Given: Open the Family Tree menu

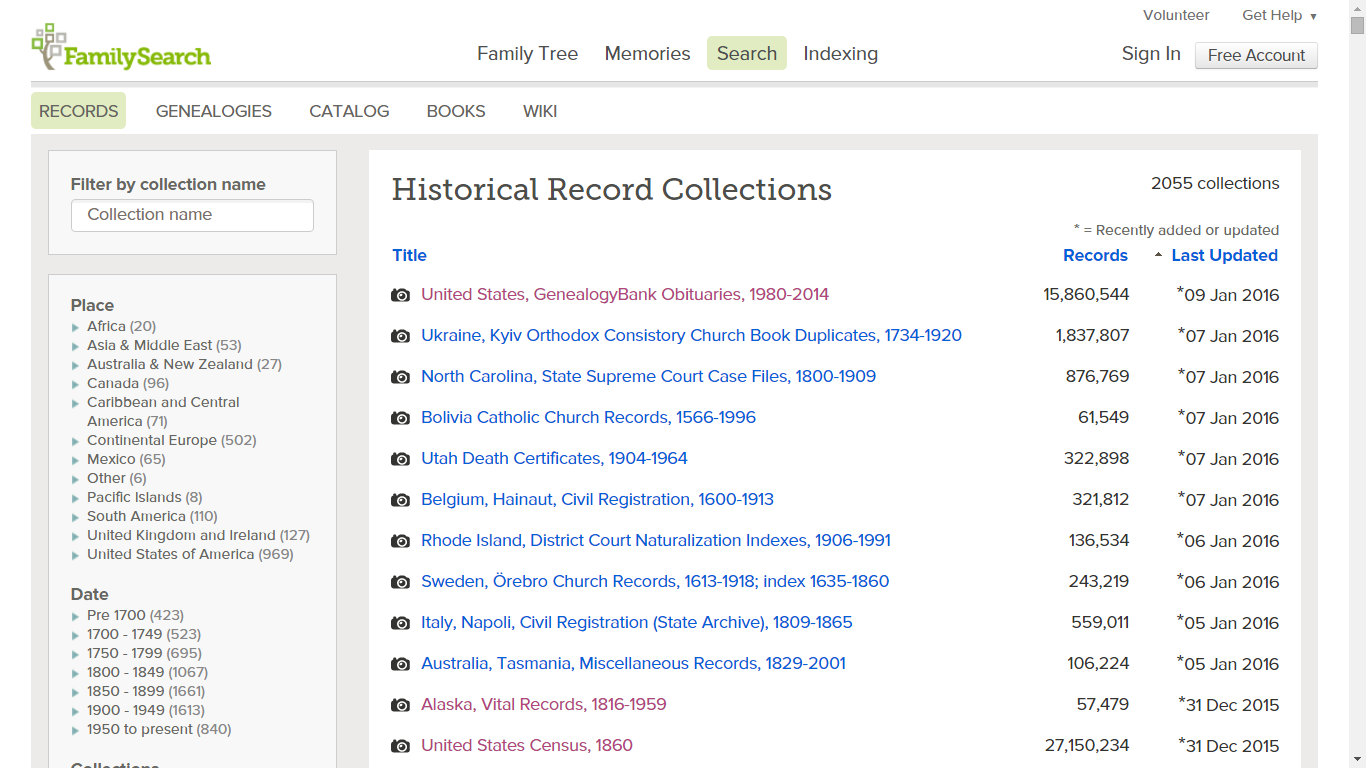Looking at the screenshot, I should click(528, 54).
